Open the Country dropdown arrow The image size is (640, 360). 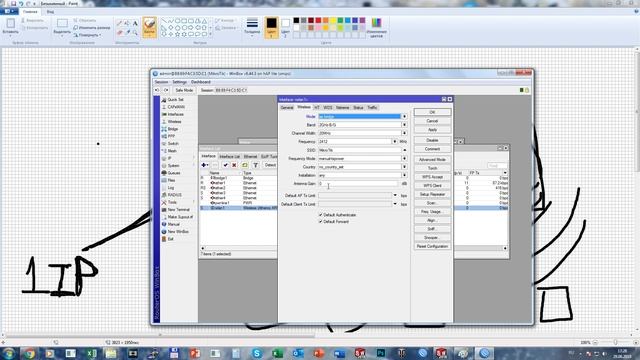[404, 167]
